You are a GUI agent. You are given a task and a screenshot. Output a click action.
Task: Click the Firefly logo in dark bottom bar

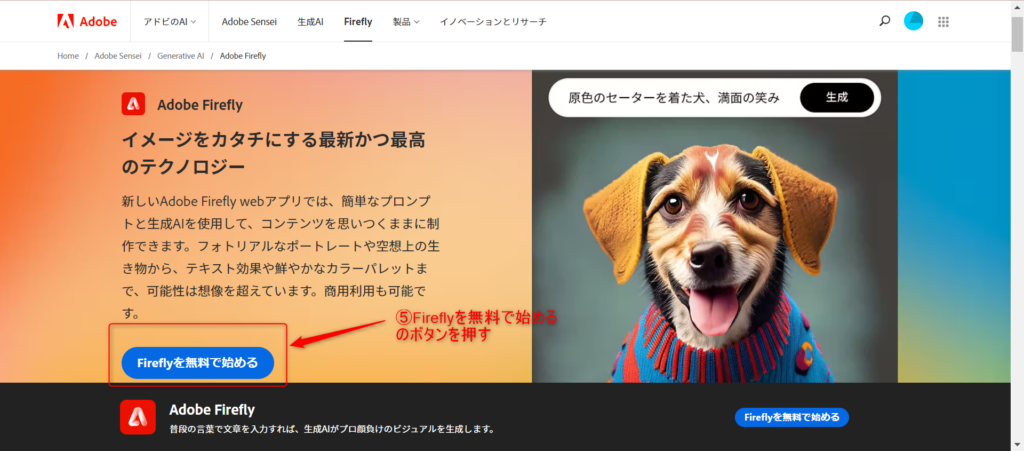(x=138, y=417)
